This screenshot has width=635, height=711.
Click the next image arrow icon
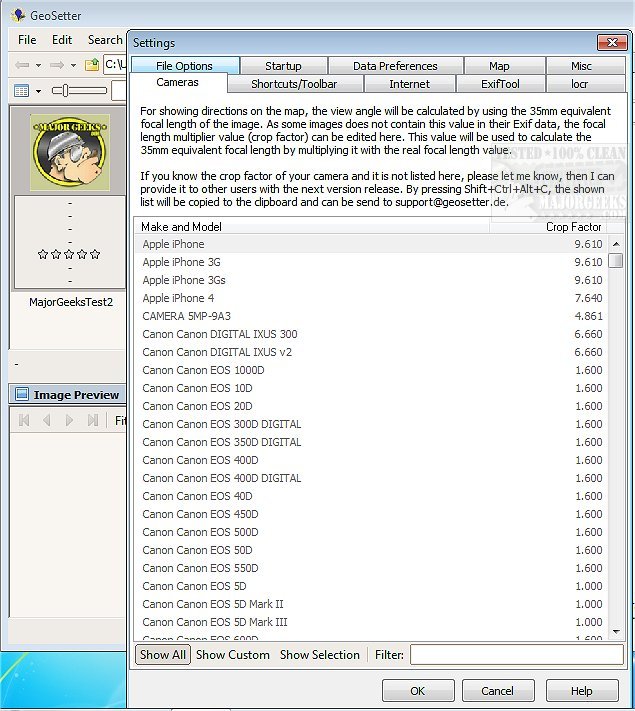(69, 420)
